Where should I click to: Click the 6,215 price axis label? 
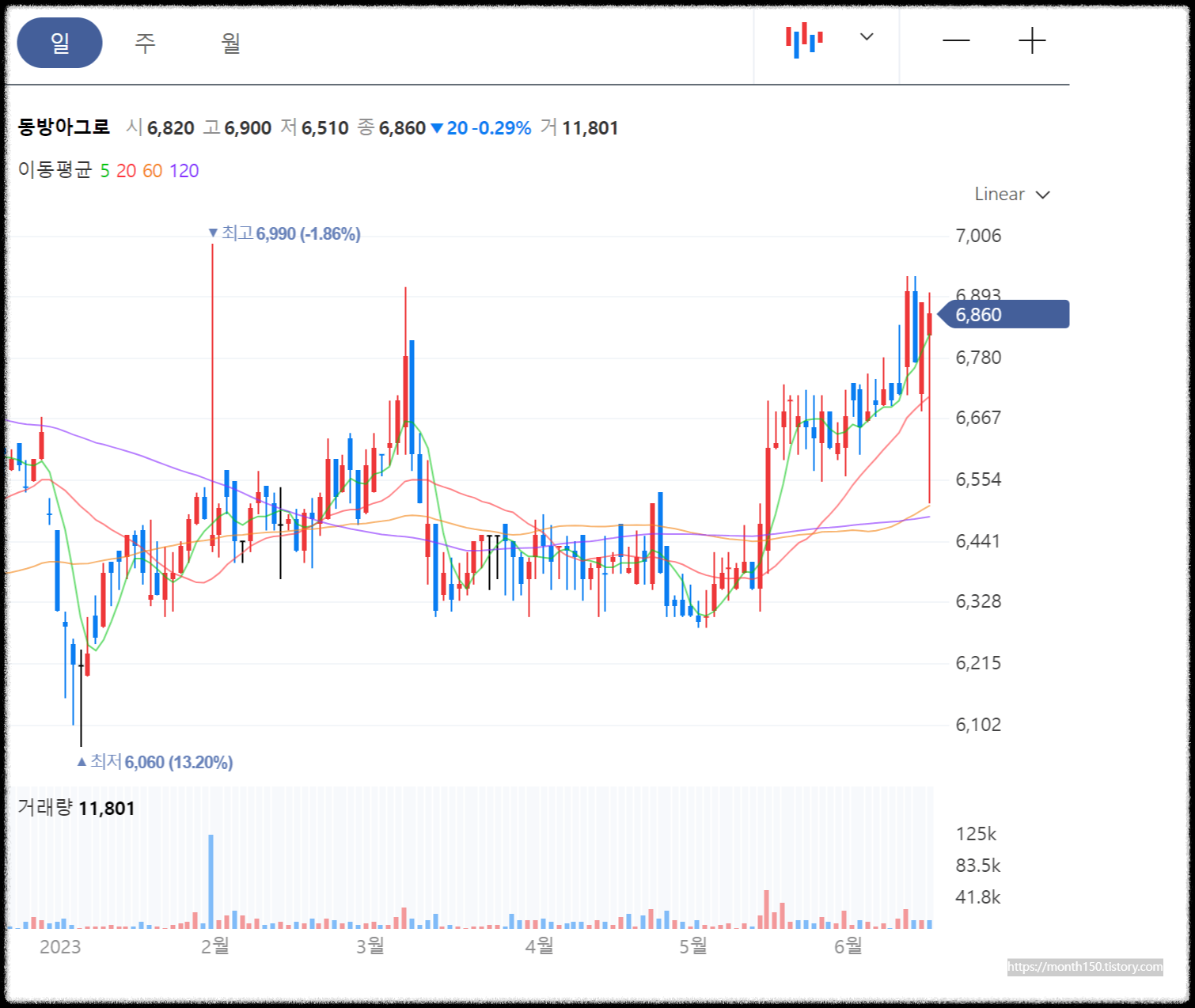pos(978,663)
